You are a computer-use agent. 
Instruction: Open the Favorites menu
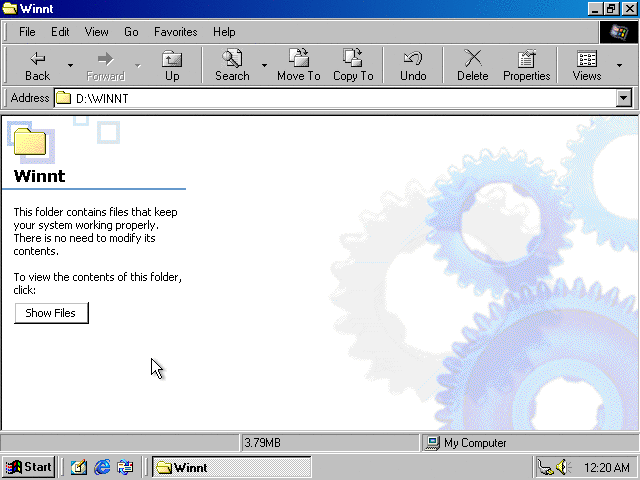176,32
